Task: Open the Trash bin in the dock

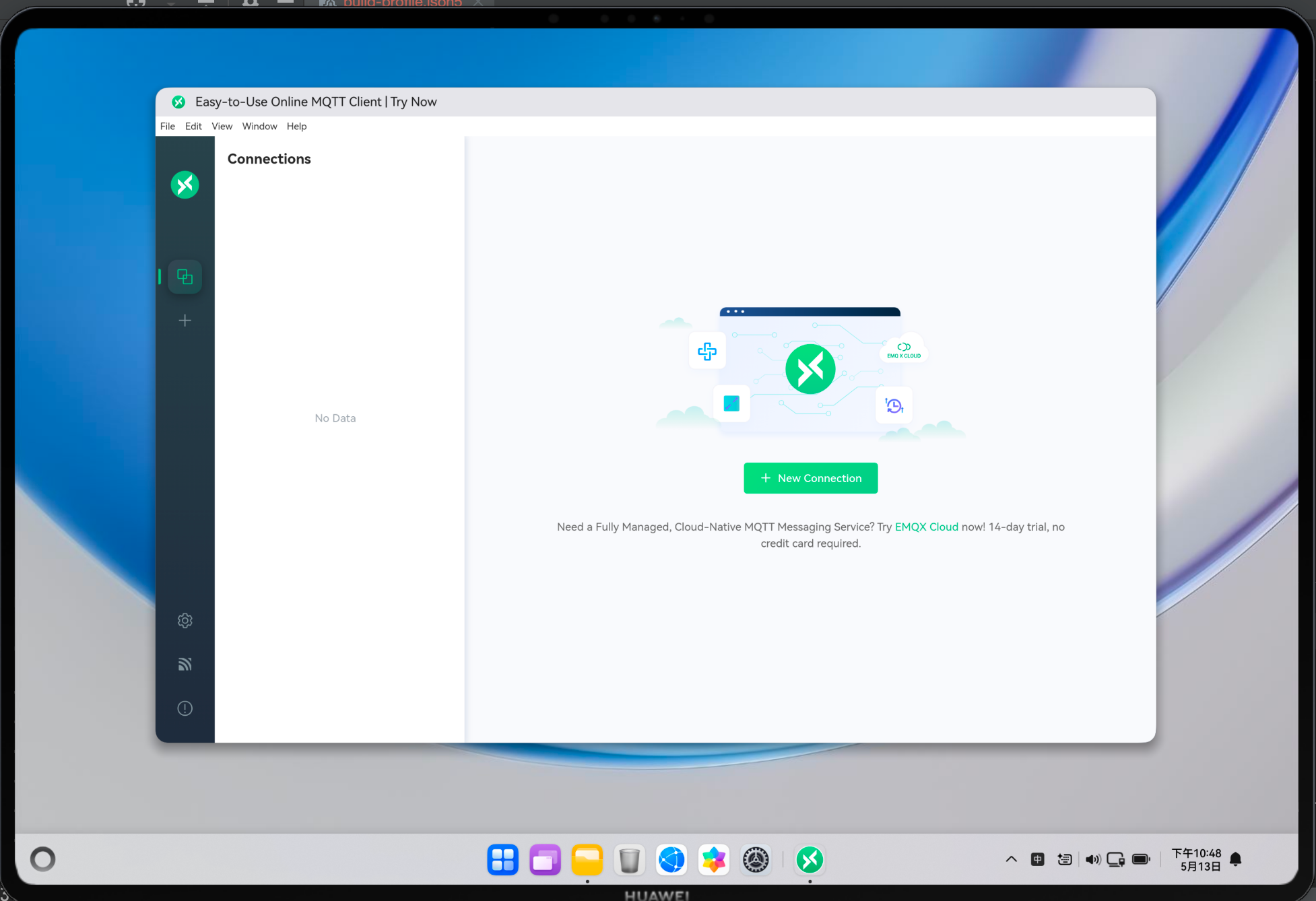Action: click(629, 859)
